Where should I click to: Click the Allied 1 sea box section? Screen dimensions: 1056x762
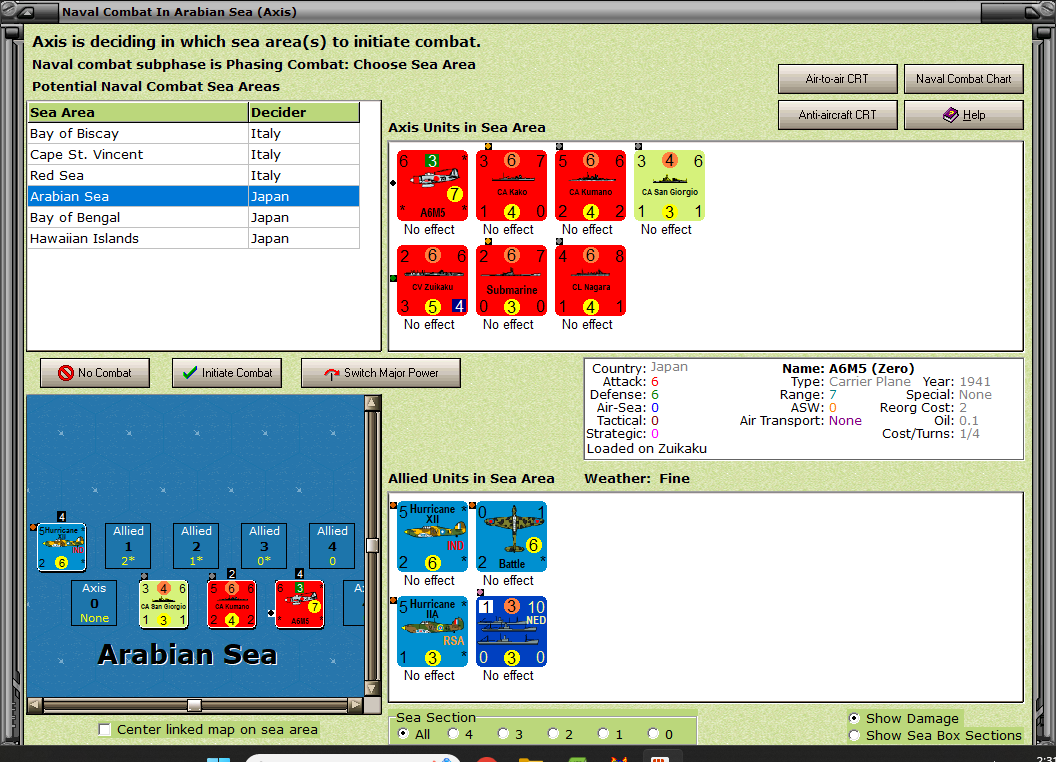(128, 546)
